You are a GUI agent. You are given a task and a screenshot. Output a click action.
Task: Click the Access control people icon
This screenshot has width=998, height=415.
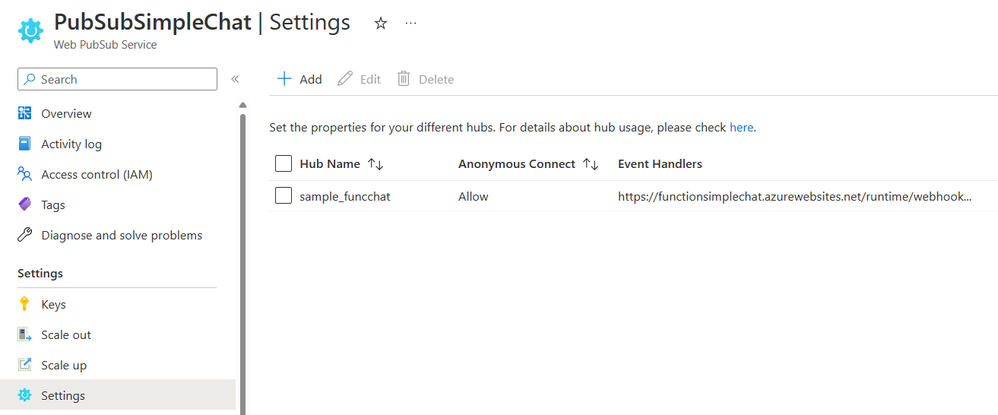point(25,174)
